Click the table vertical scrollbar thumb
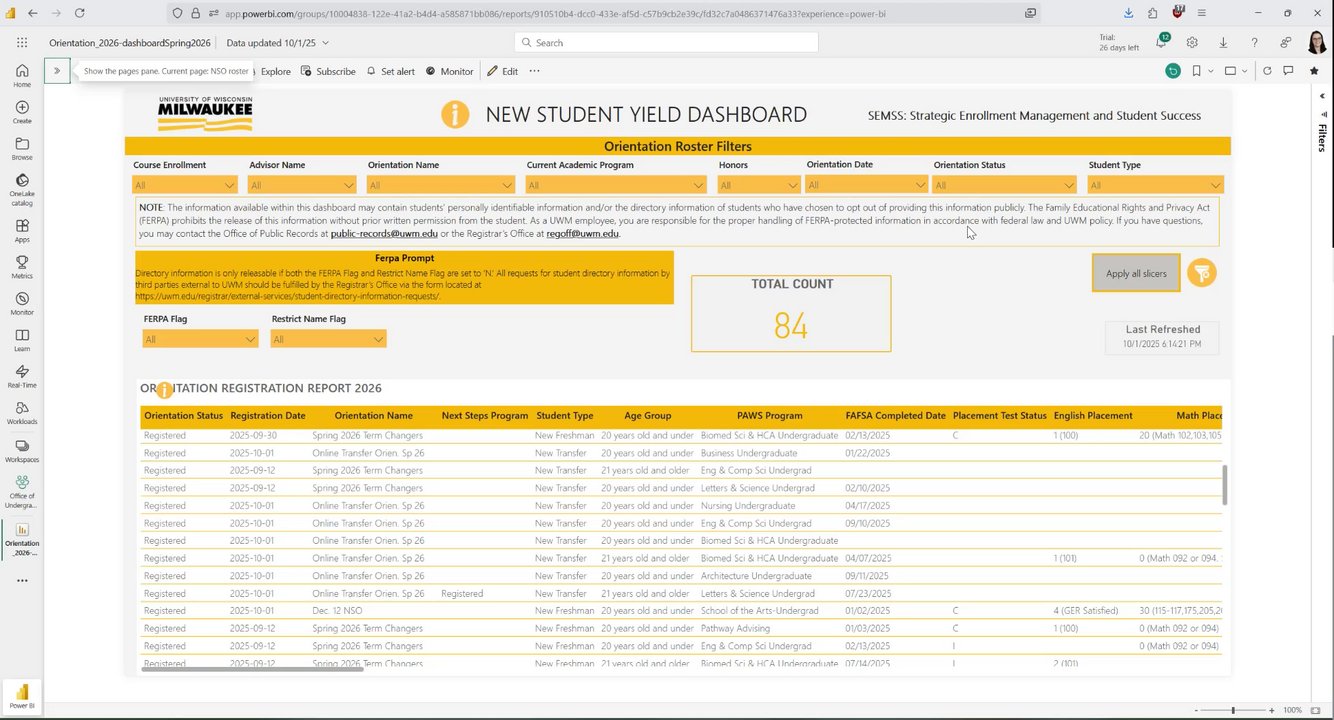 1225,484
